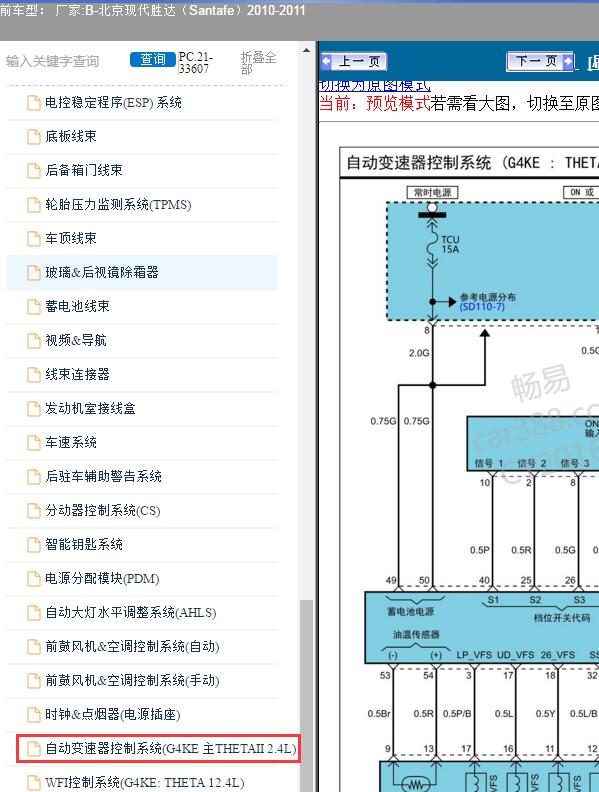
Task: Open the (SD110-7) power distribution reference link
Action: tap(482, 307)
